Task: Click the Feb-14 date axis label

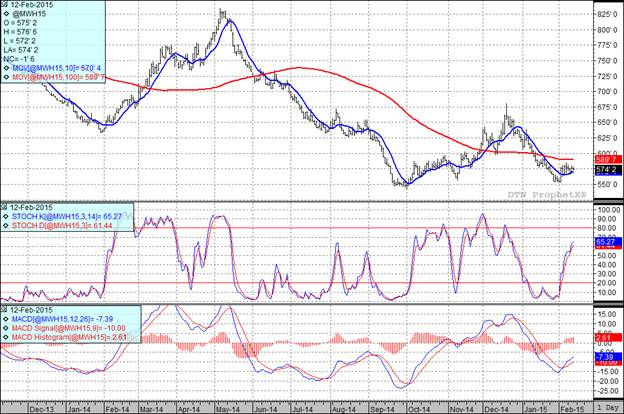Action: pos(117,409)
